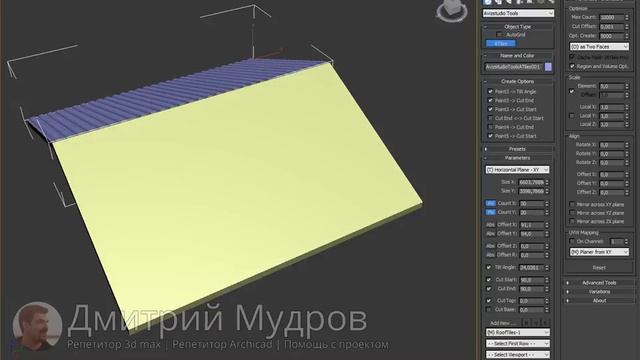
Task: Toggle the Abs button for Offset Z
Action: click(x=490, y=246)
